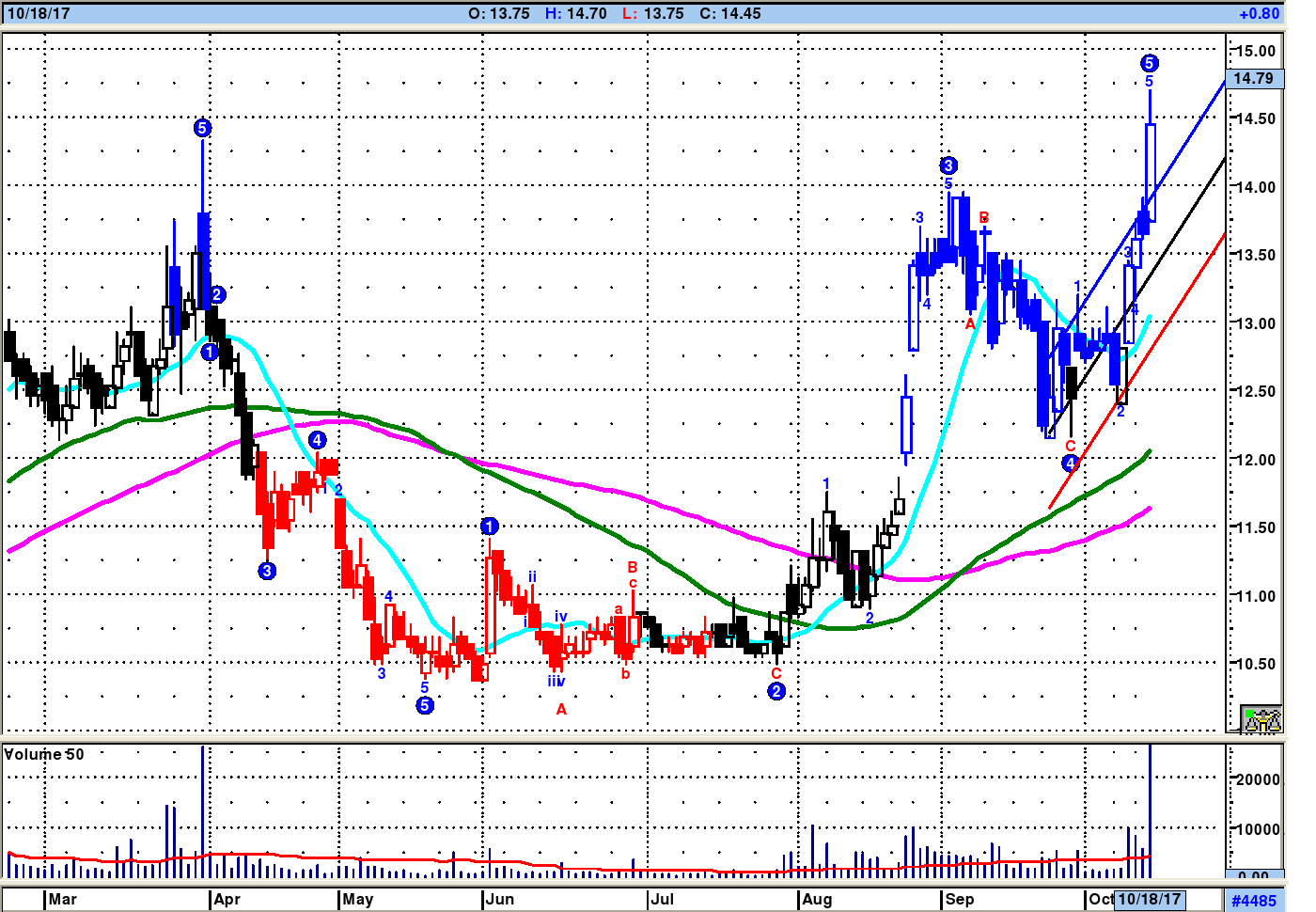This screenshot has width=1316, height=912.
Task: Click the +0.80 price change value
Action: click(x=1259, y=13)
